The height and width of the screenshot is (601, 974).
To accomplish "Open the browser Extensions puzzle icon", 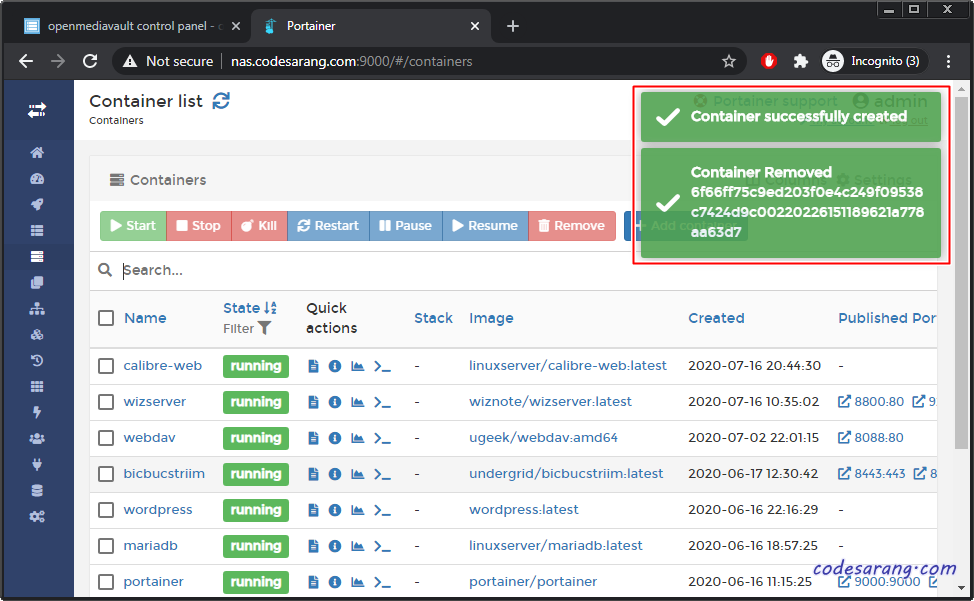I will point(801,61).
